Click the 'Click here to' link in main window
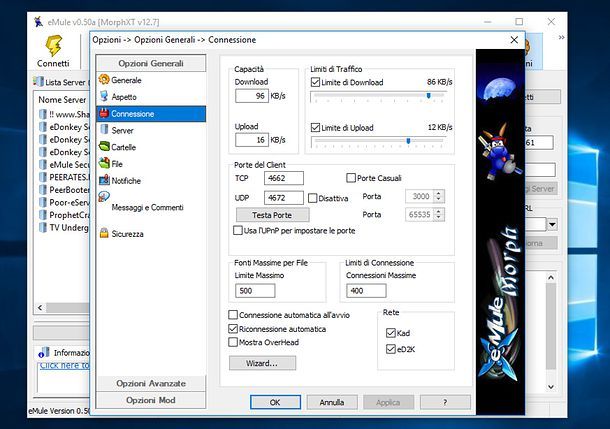This screenshot has width=610, height=429. (x=65, y=365)
